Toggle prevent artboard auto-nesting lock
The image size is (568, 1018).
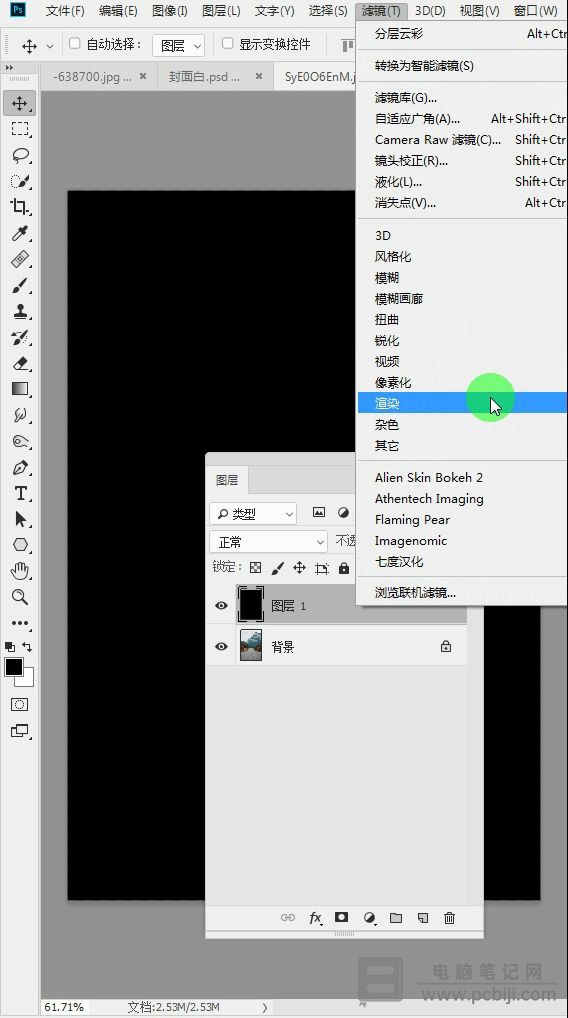click(x=322, y=568)
